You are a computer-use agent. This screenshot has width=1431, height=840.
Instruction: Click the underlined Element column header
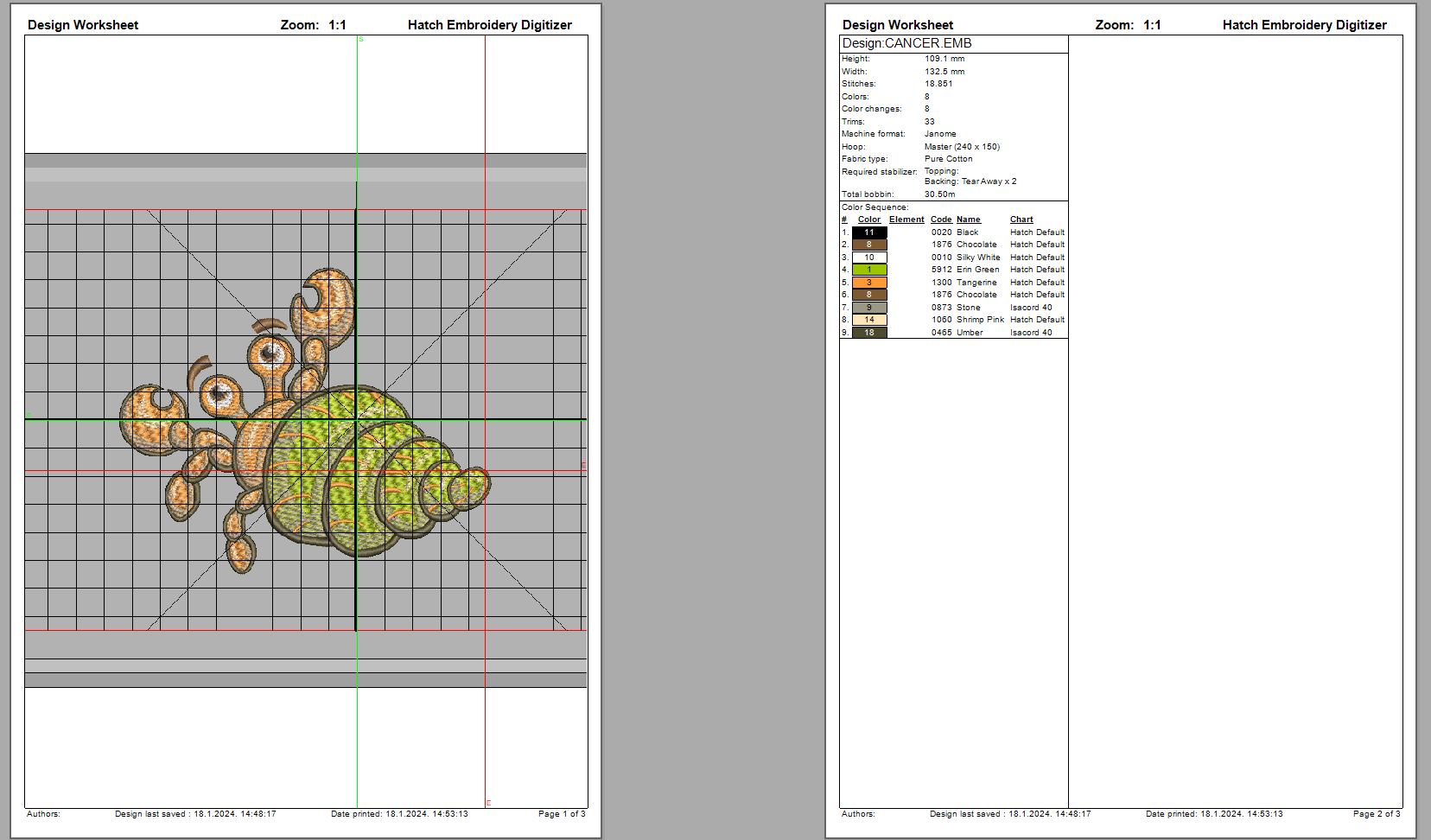(x=906, y=220)
